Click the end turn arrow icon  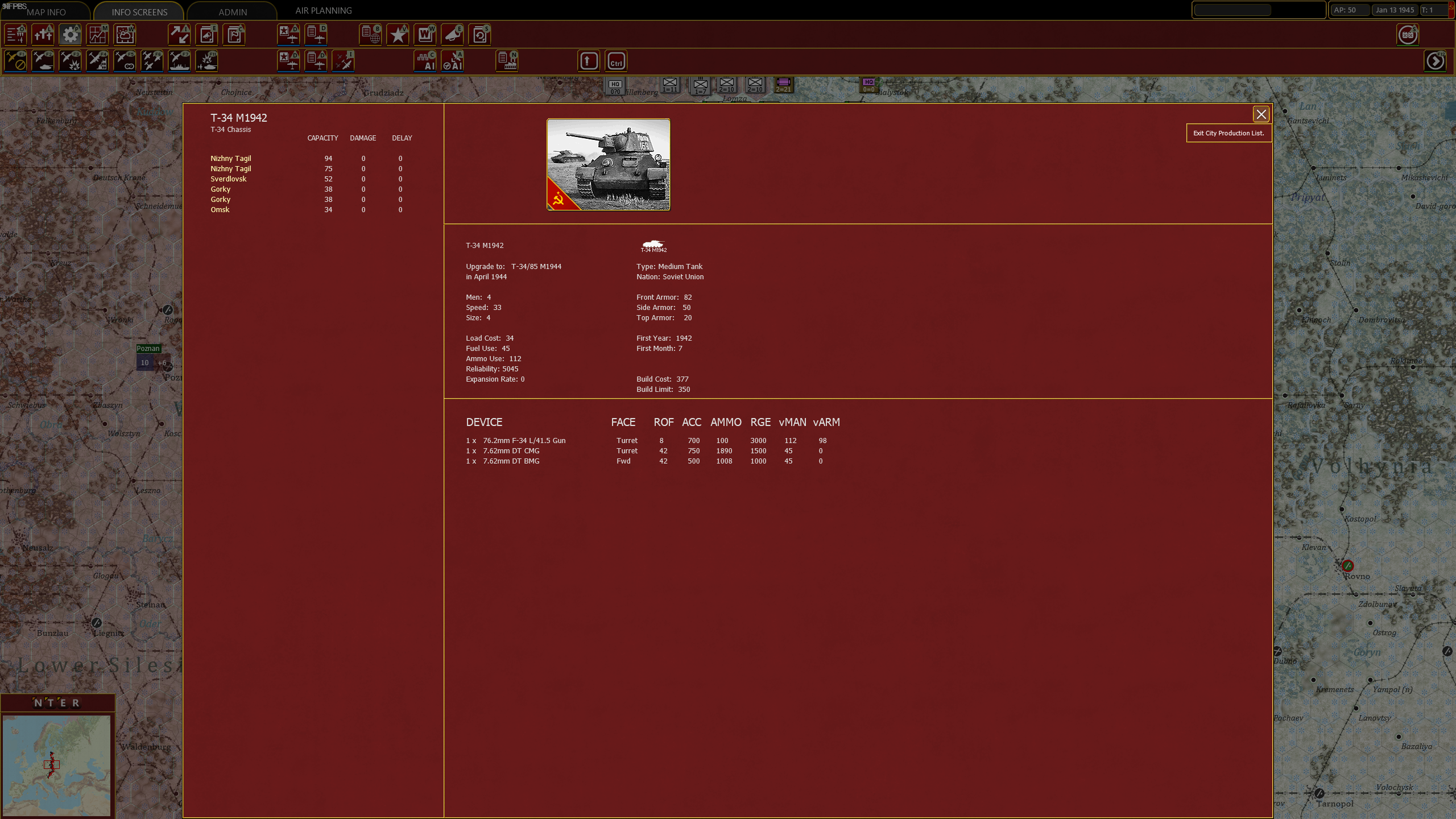tap(1435, 61)
